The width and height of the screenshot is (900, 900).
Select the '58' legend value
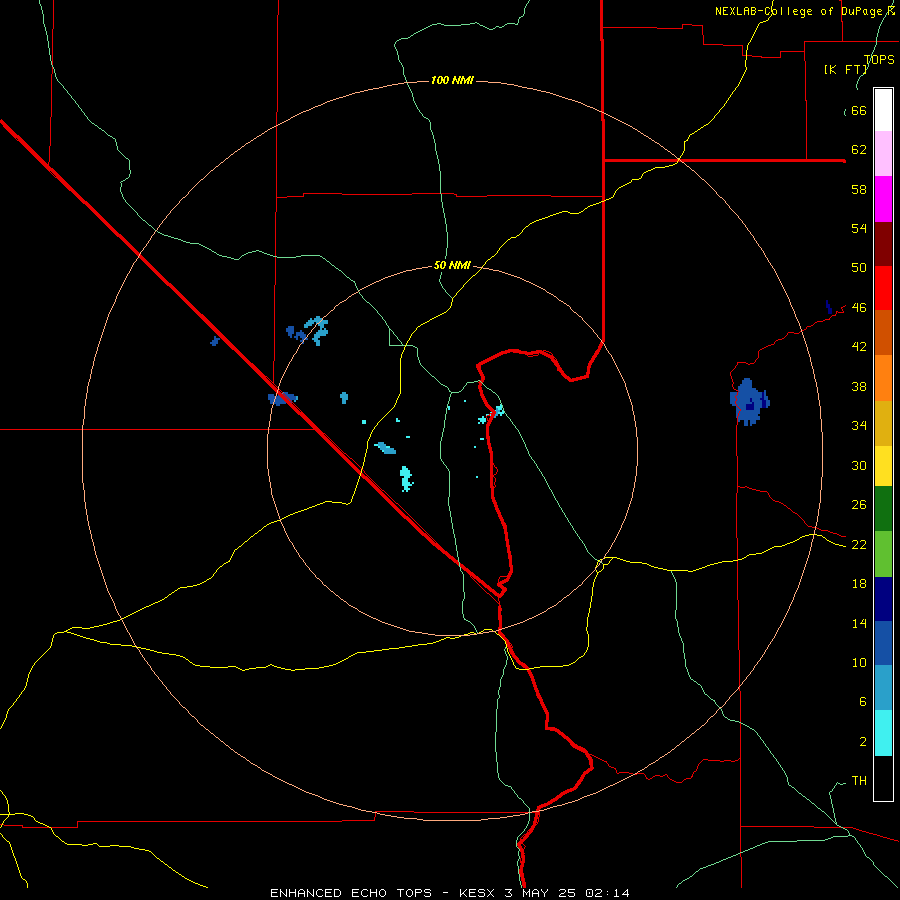(859, 189)
